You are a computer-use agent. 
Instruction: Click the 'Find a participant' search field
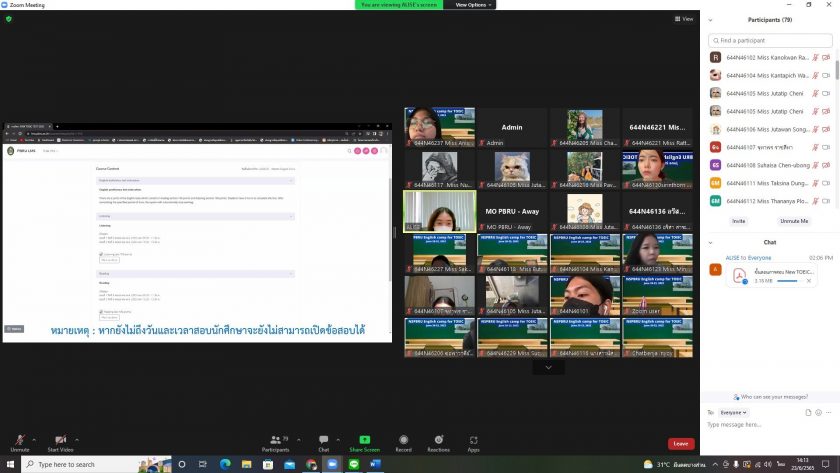point(770,40)
